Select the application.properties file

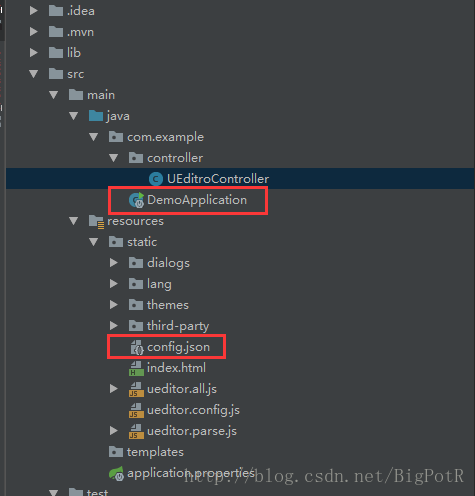(x=191, y=473)
